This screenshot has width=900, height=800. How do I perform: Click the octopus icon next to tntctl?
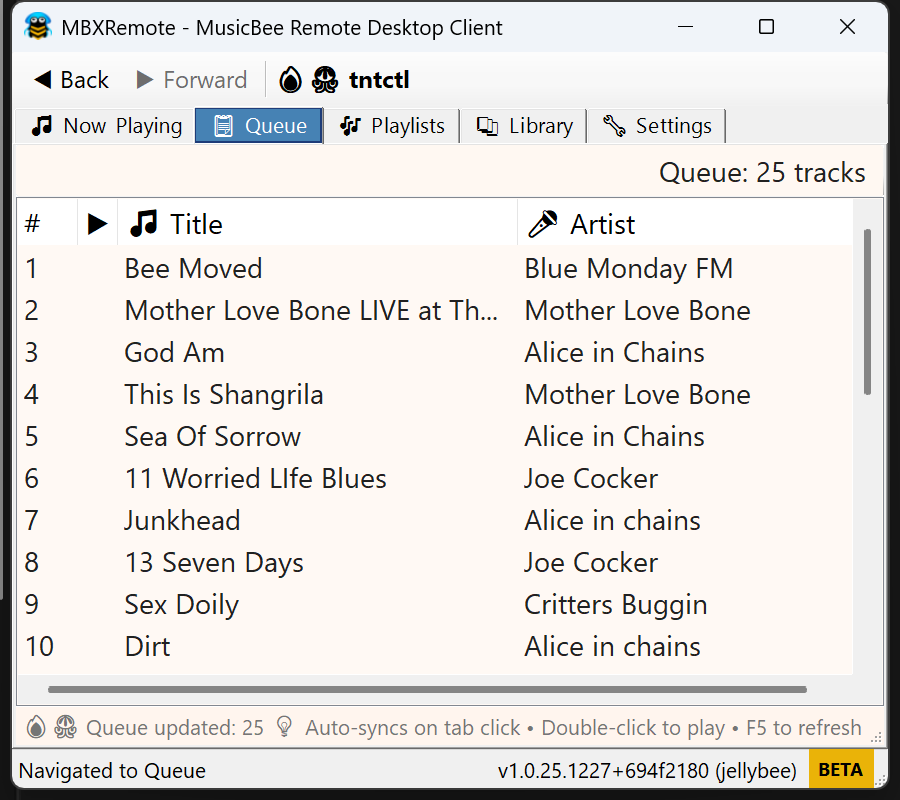tap(325, 80)
